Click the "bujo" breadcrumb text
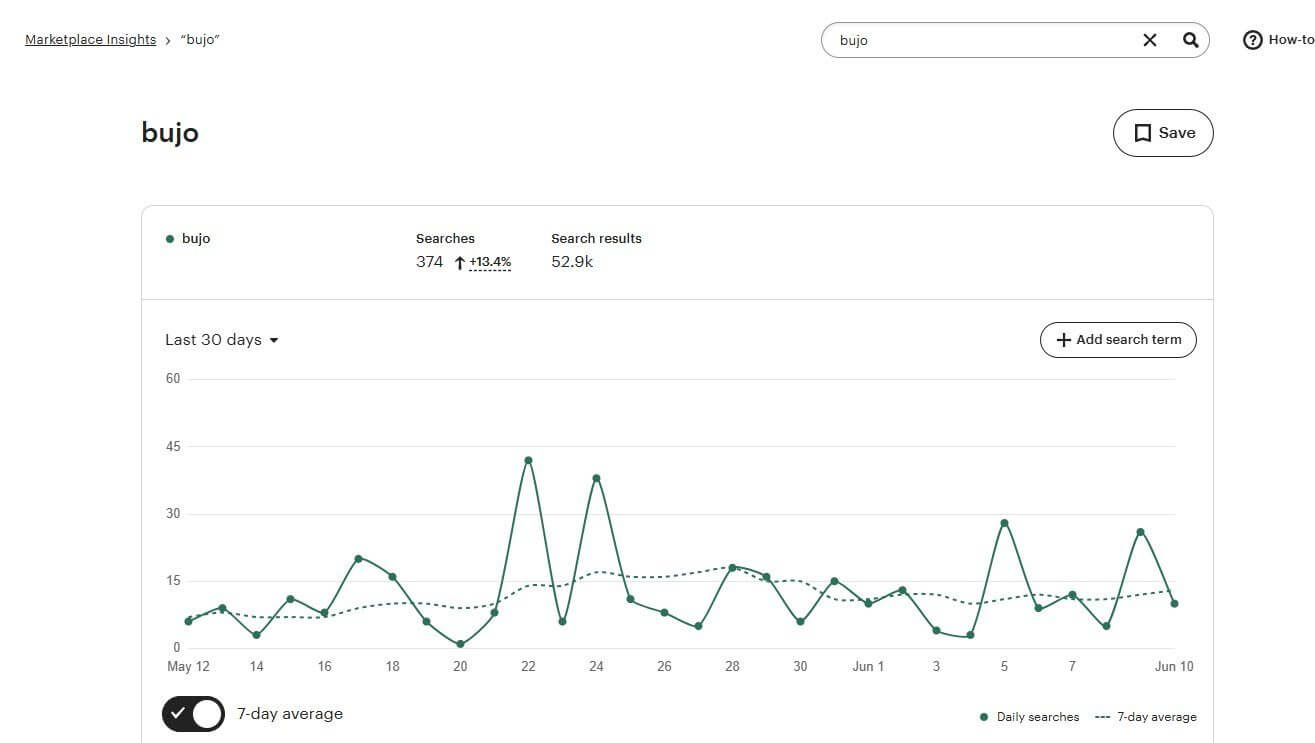 coord(200,40)
